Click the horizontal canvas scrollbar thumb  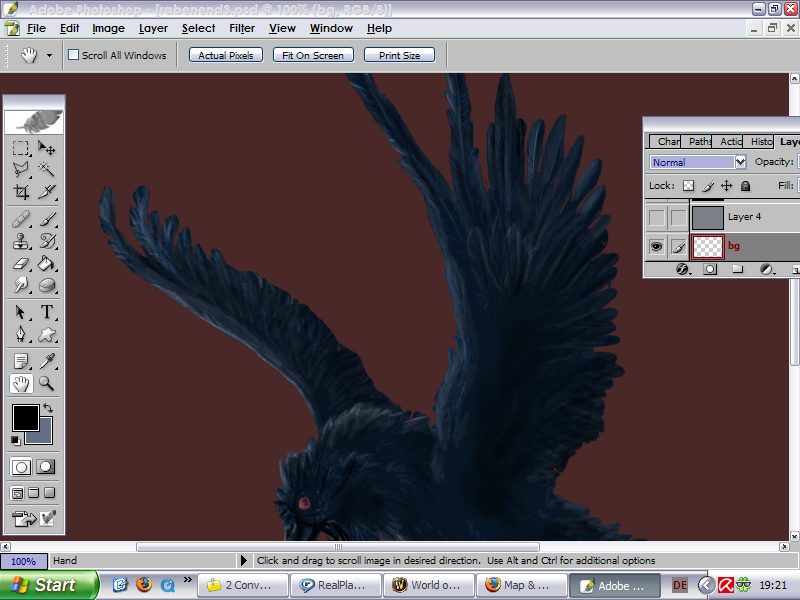click(x=338, y=547)
